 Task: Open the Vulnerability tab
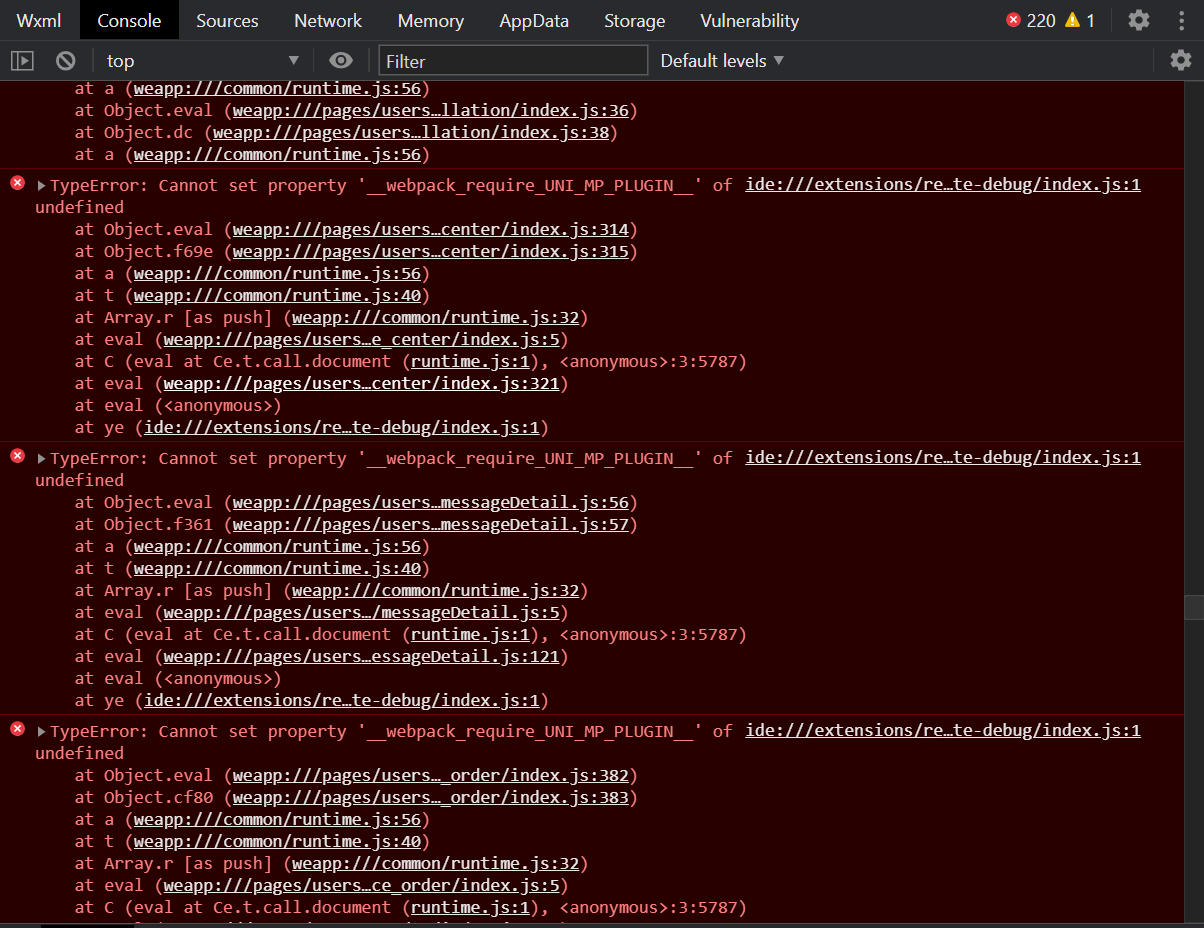coord(749,20)
